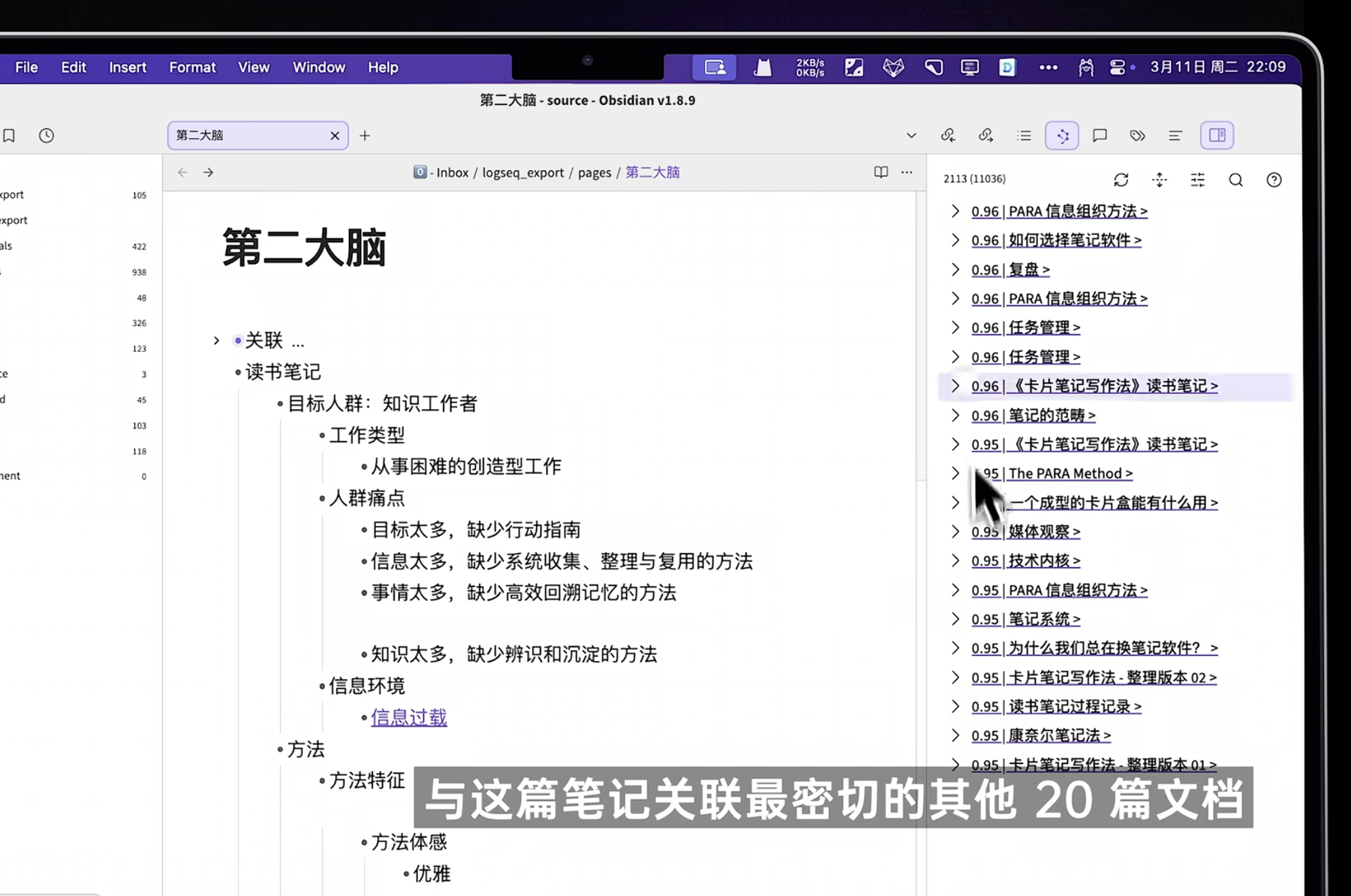Open search in the related notes panel
Viewport: 1351px width, 896px height.
1235,180
